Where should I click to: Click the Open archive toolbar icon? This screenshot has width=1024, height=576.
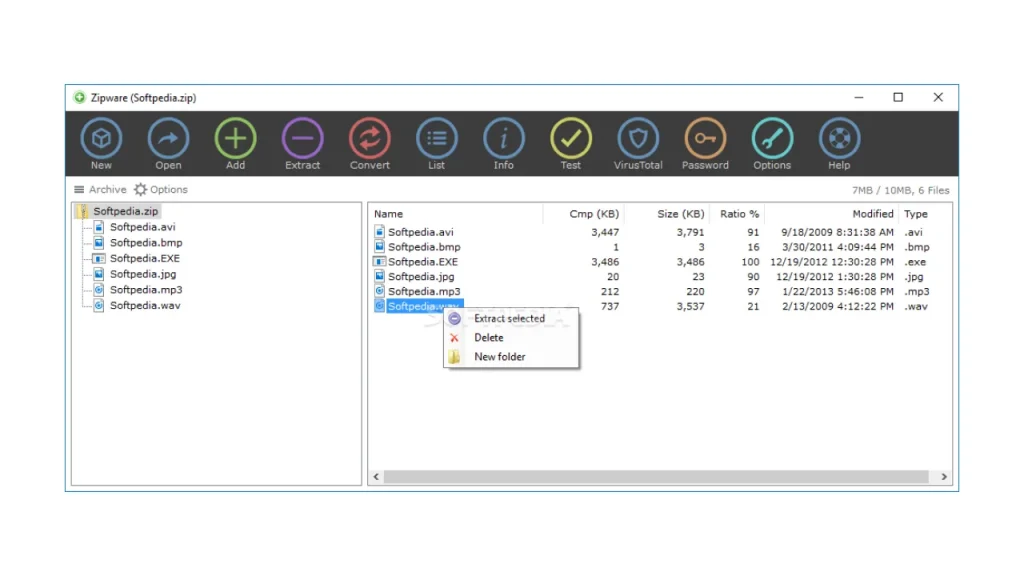tap(168, 138)
